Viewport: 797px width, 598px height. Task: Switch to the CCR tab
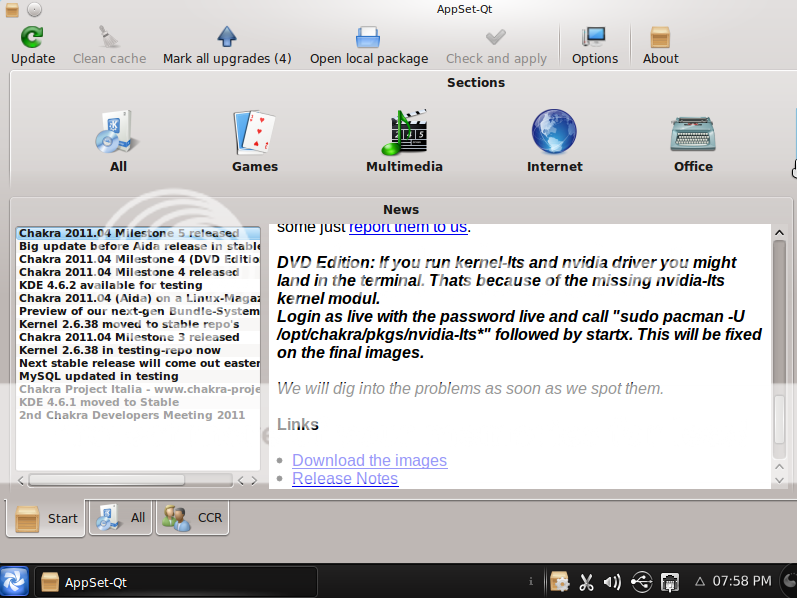pos(192,517)
